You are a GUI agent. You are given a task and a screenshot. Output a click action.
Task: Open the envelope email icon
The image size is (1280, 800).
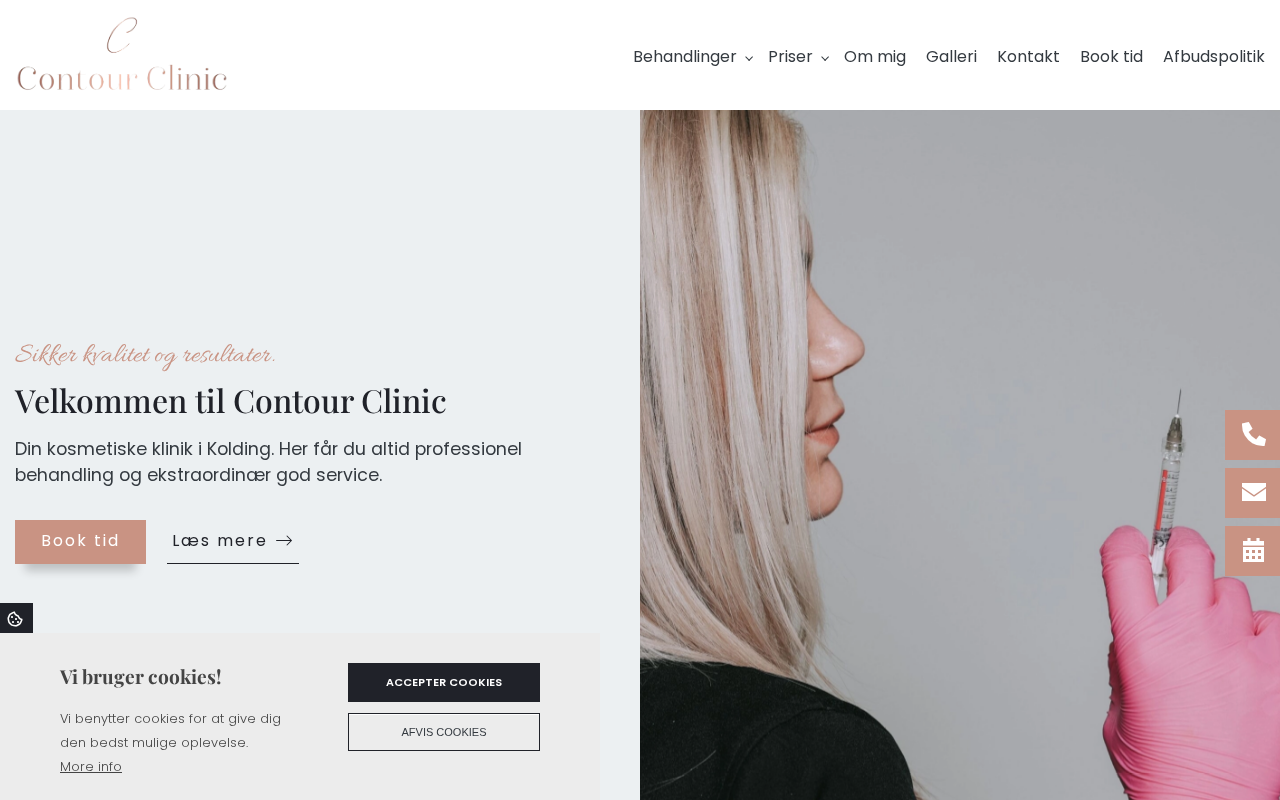coord(1253,492)
